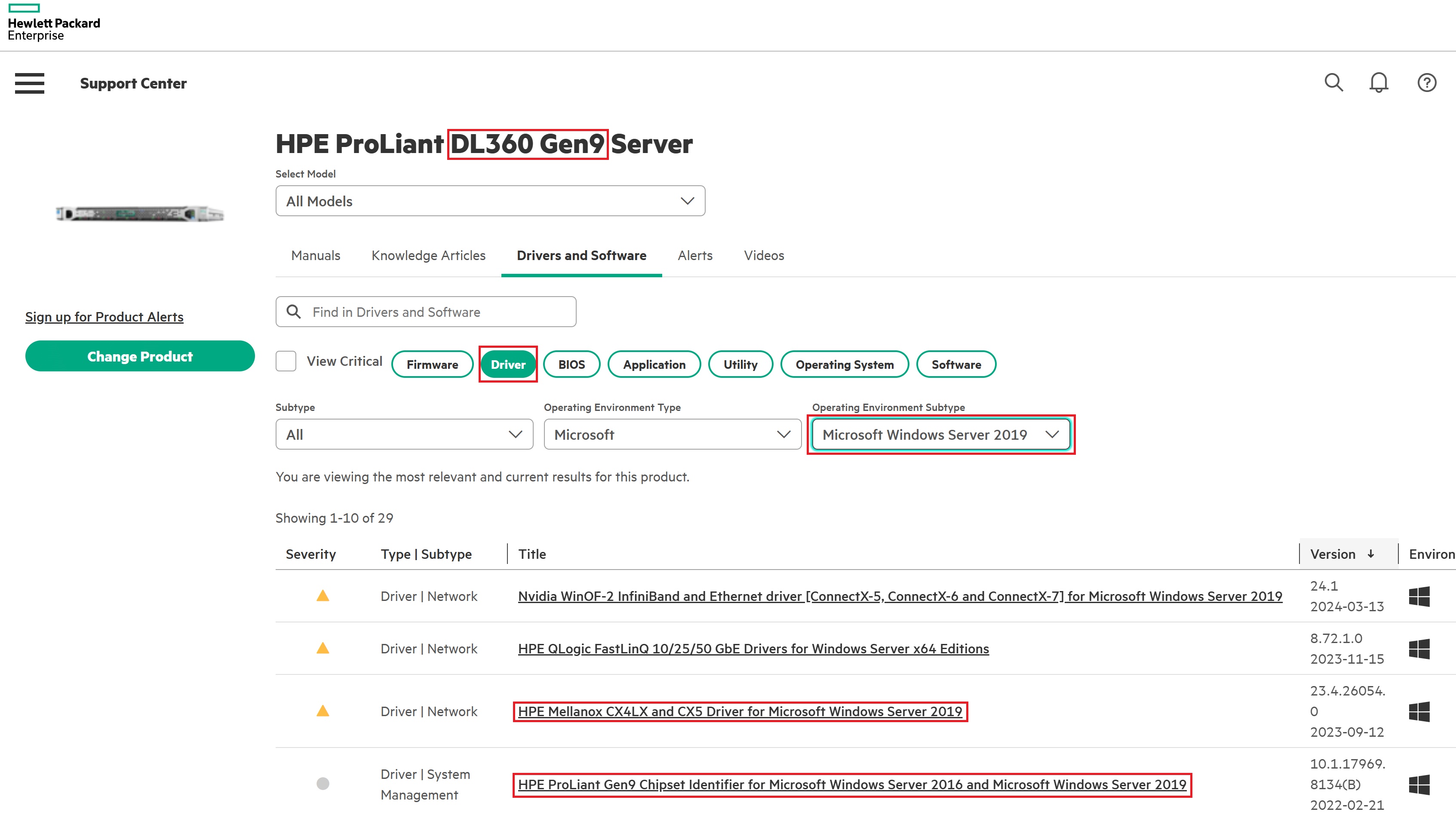Open the Subtype dropdown showing All
The width and height of the screenshot is (1456, 815).
click(404, 435)
